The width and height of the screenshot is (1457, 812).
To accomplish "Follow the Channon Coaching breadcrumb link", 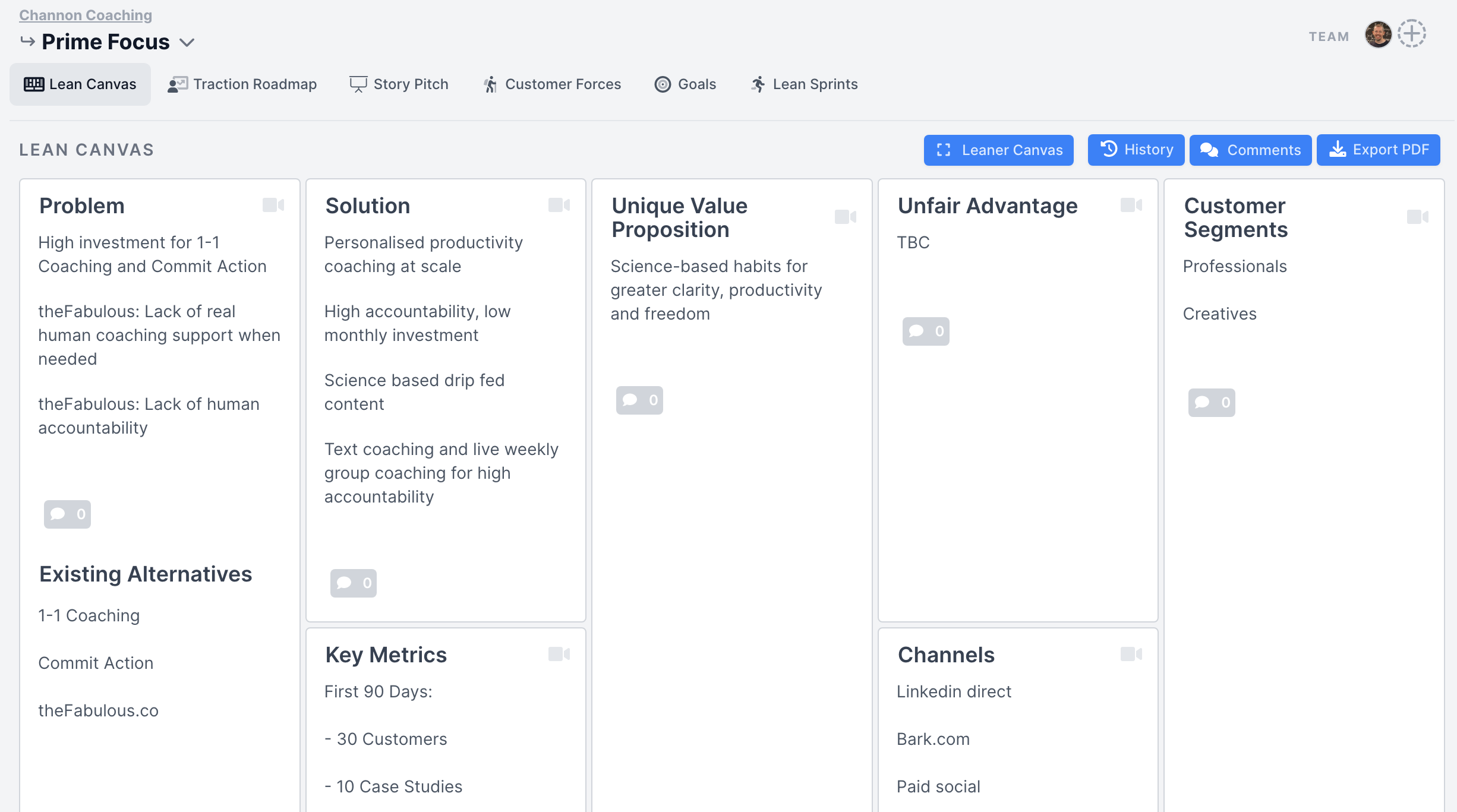I will 86,15.
